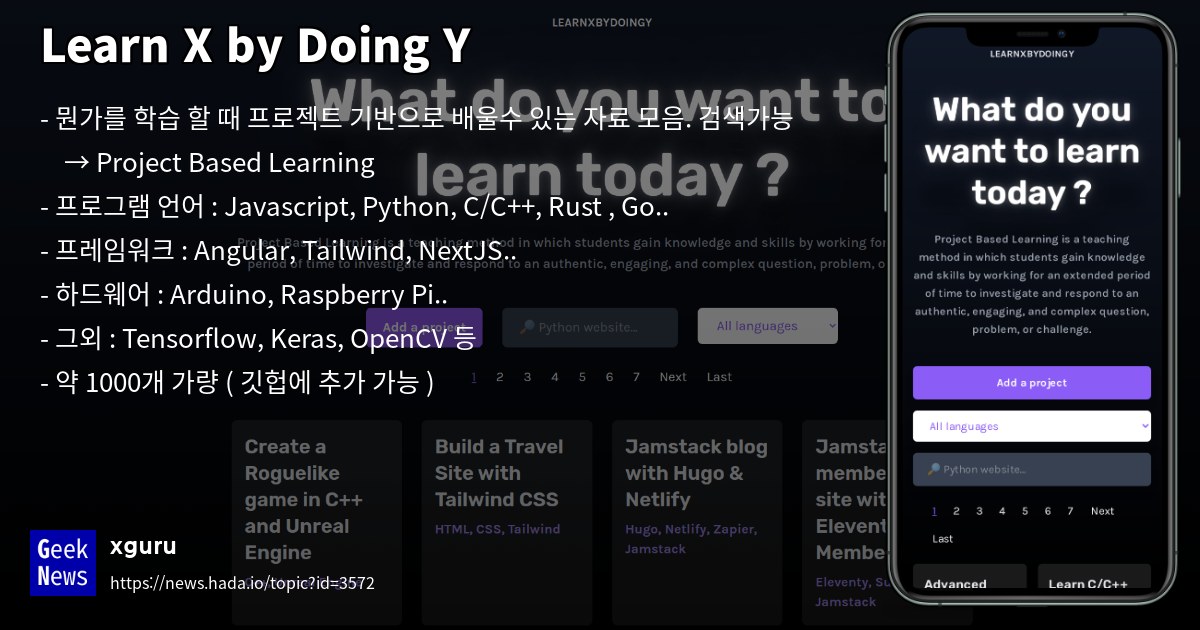
Task: Click the Add a project button
Action: tap(423, 326)
